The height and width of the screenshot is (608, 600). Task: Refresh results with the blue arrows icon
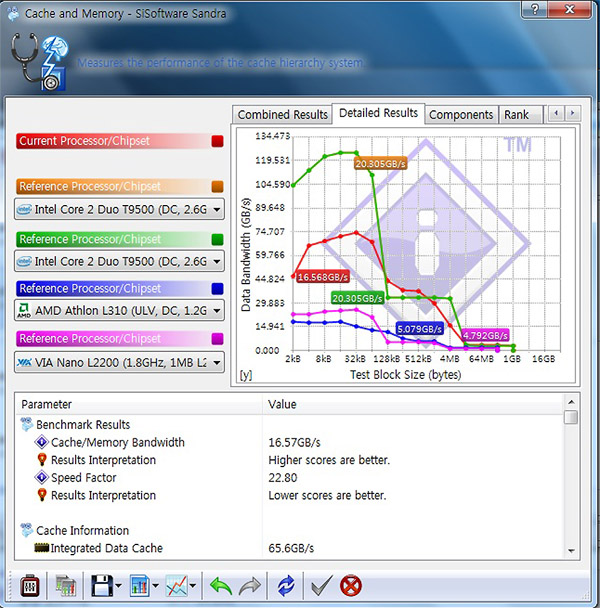click(x=286, y=586)
